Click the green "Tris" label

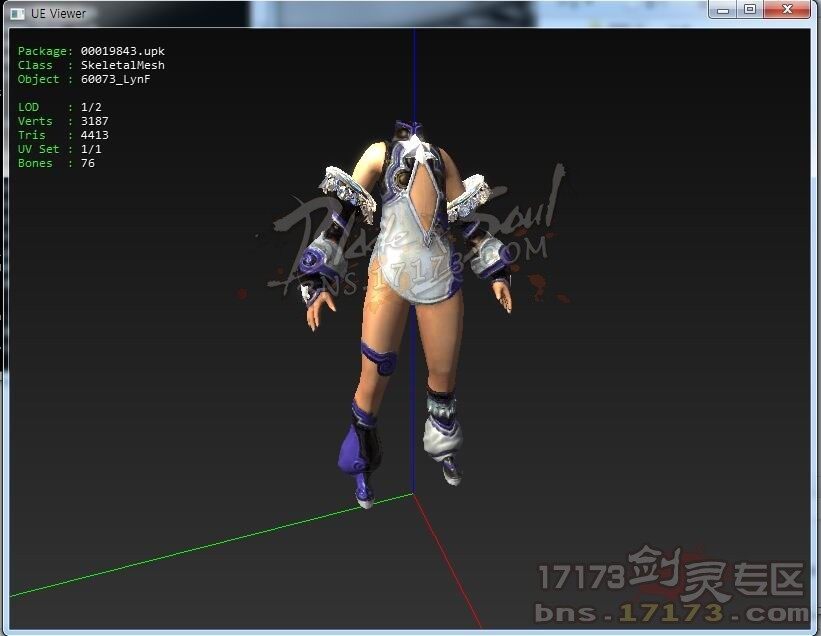(31, 135)
